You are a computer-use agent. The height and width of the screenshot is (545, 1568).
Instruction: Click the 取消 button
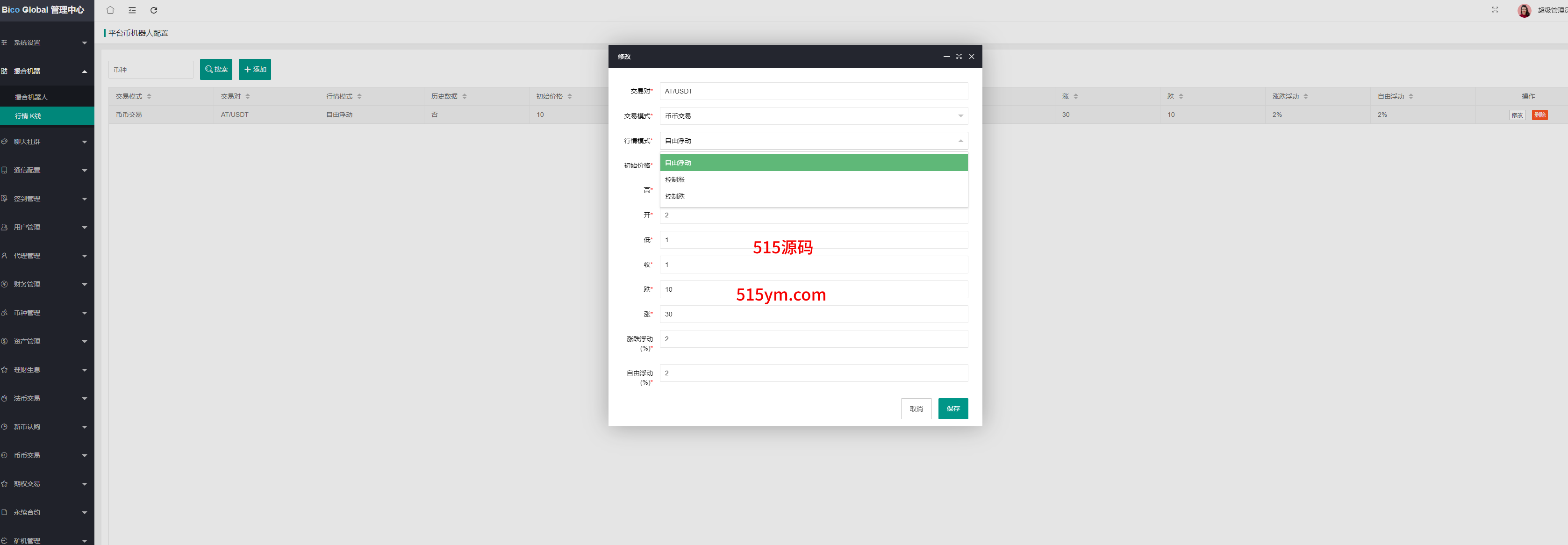point(916,409)
